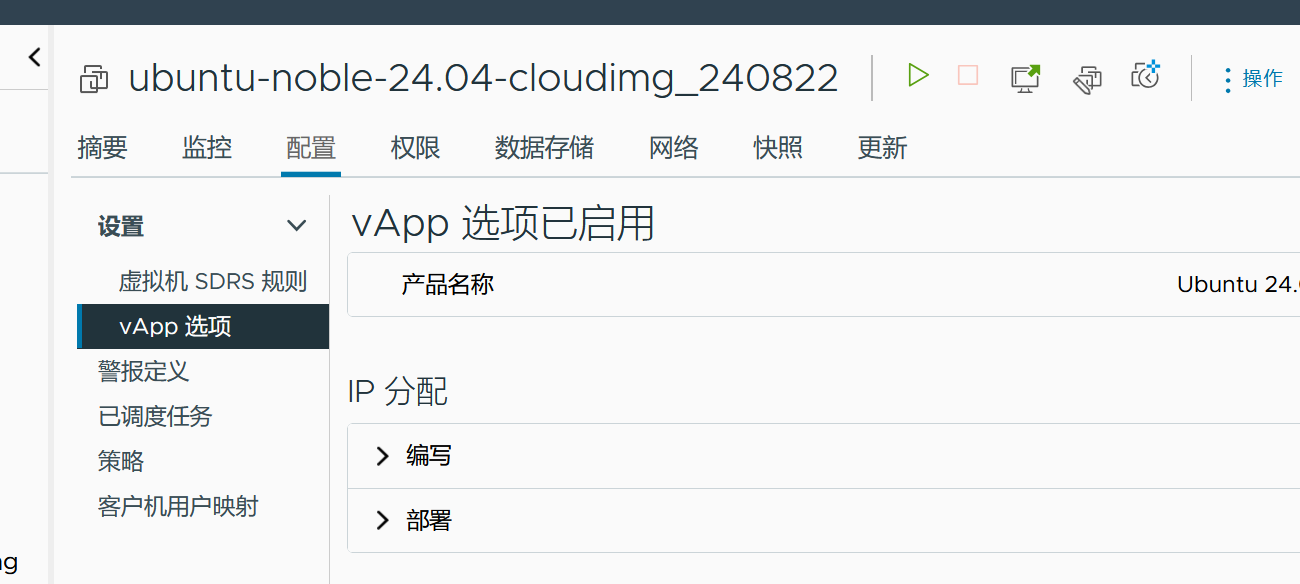Image resolution: width=1300 pixels, height=584 pixels.
Task: Open the 监控 tab
Action: (x=207, y=148)
